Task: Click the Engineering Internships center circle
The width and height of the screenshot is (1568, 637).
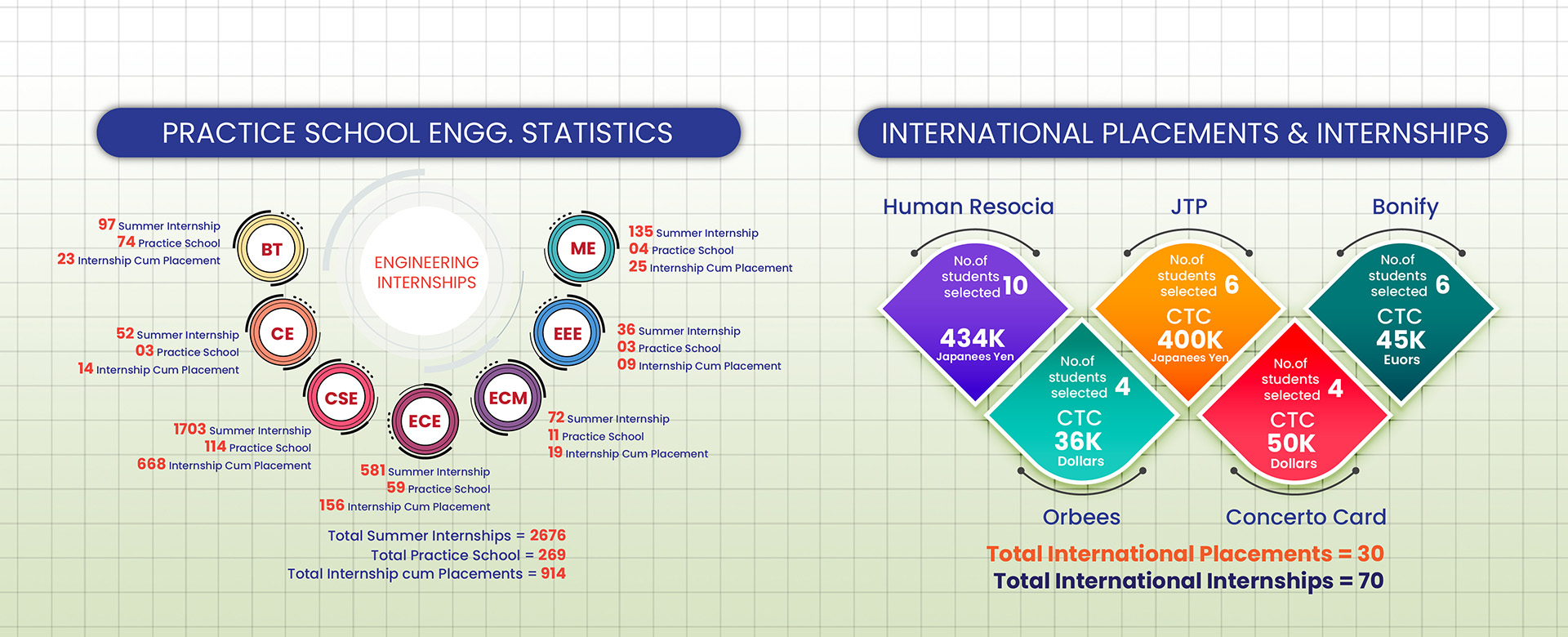Action: coord(425,272)
